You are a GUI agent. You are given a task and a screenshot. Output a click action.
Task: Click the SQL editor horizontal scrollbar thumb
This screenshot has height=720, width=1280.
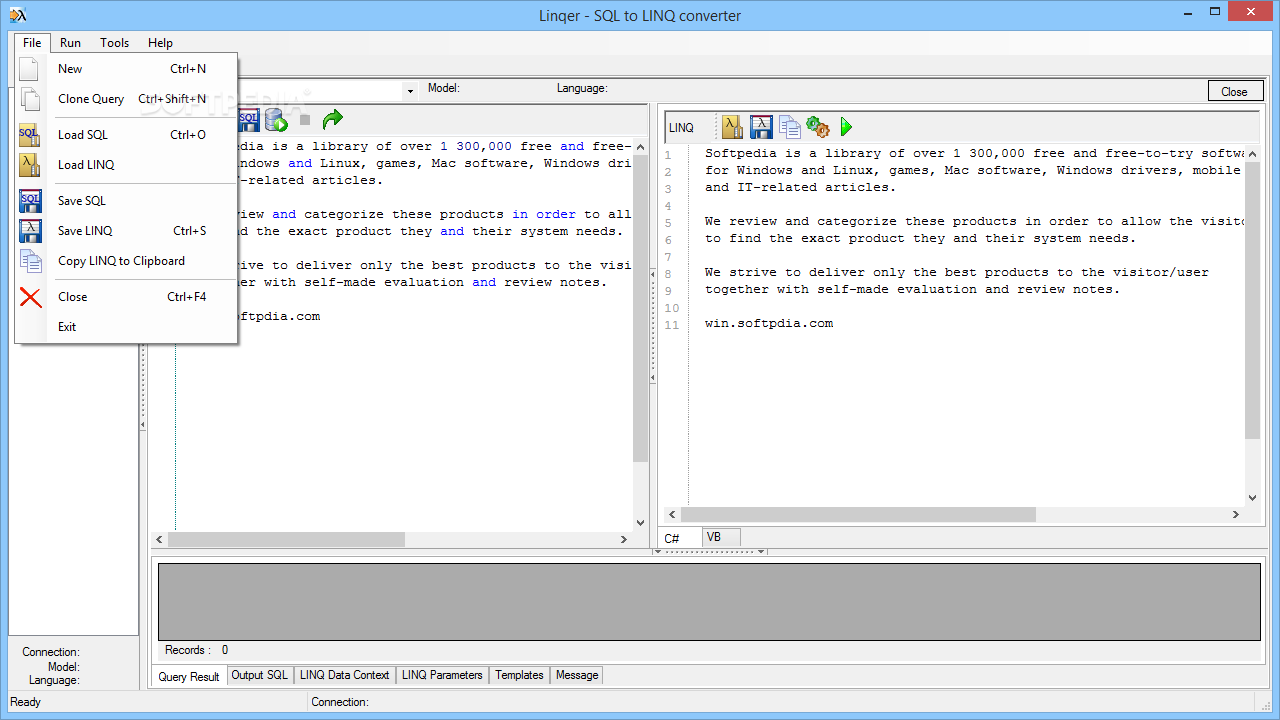point(286,539)
